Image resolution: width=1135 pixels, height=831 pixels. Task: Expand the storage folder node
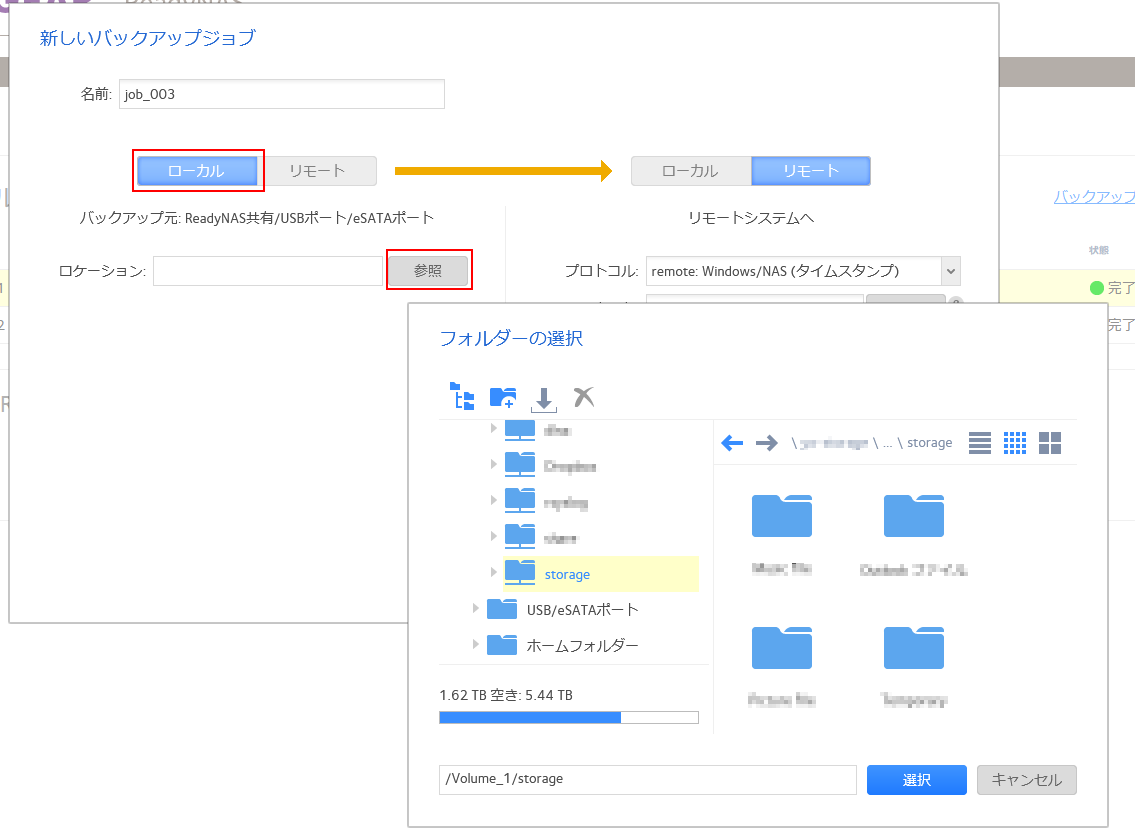click(493, 573)
